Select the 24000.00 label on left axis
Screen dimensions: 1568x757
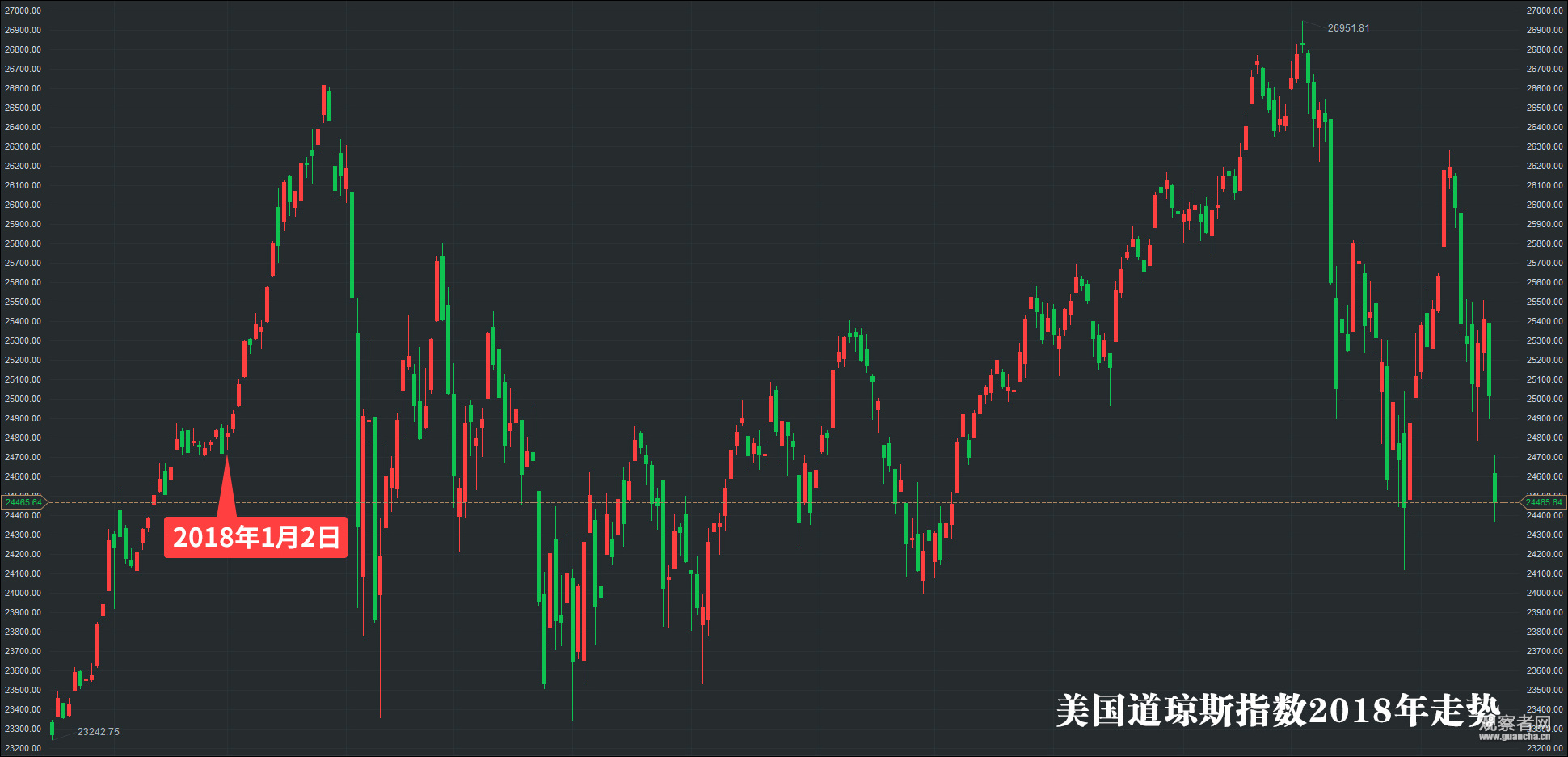23,593
